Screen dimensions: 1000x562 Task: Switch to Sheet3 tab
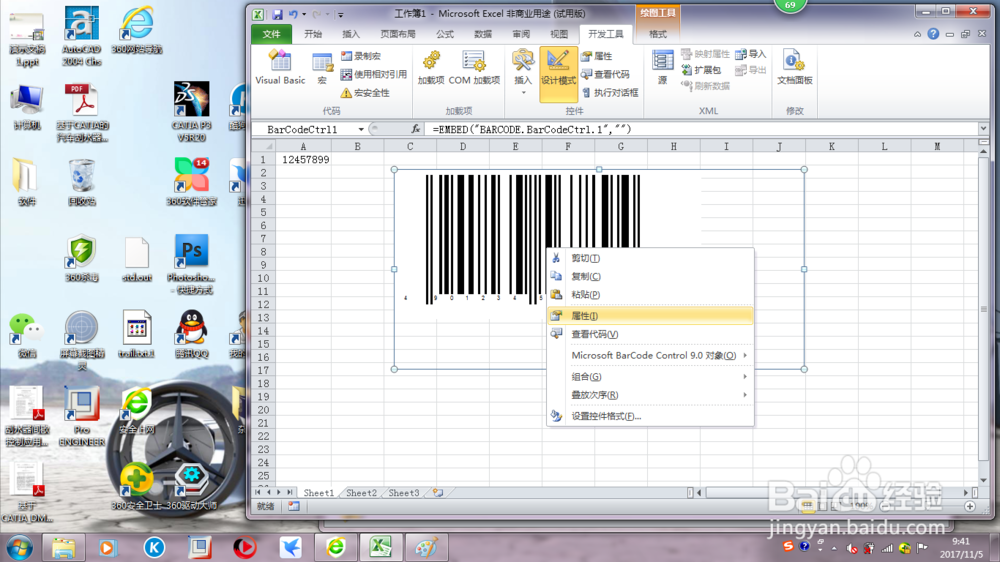coord(404,493)
